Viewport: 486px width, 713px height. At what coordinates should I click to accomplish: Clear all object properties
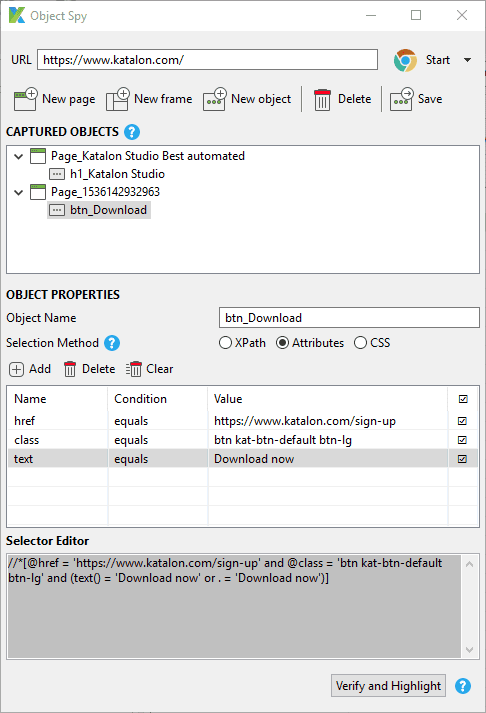pyautogui.click(x=150, y=369)
